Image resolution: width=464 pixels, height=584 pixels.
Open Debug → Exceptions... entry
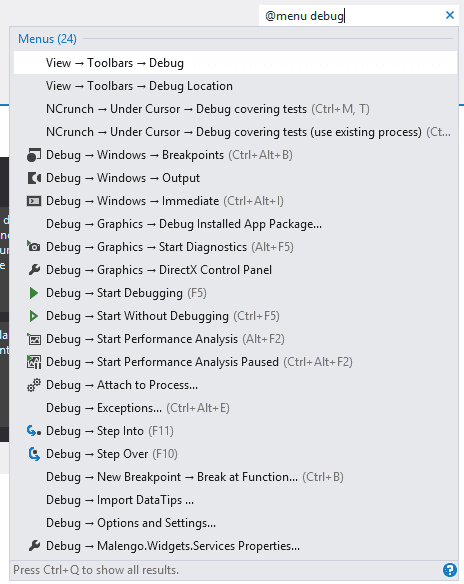click(235, 408)
